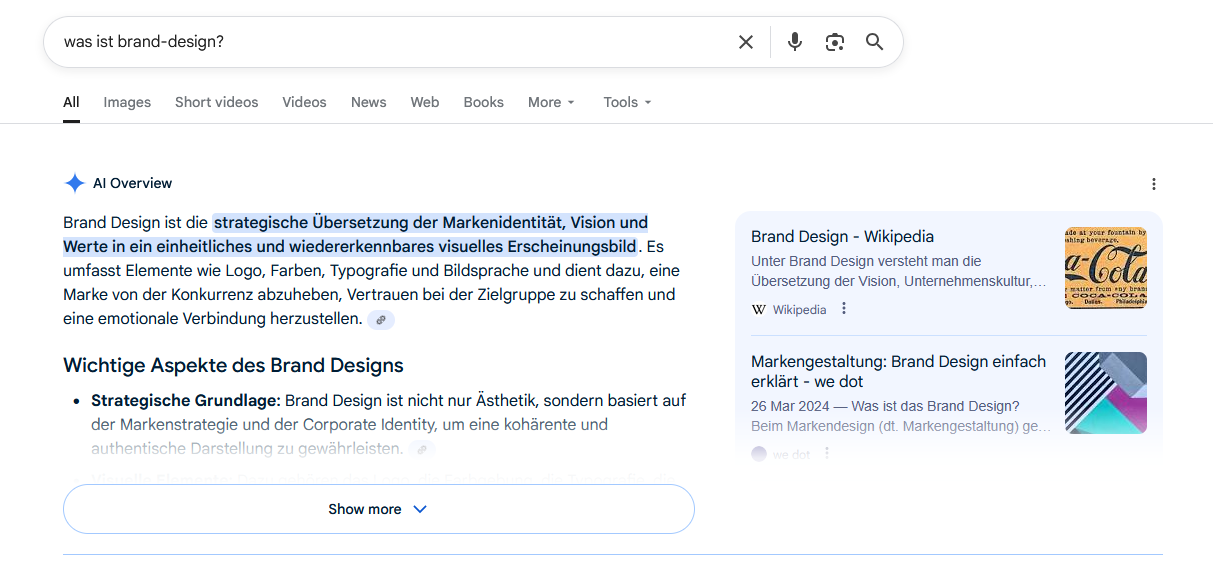Switch to the Images tab

(127, 102)
